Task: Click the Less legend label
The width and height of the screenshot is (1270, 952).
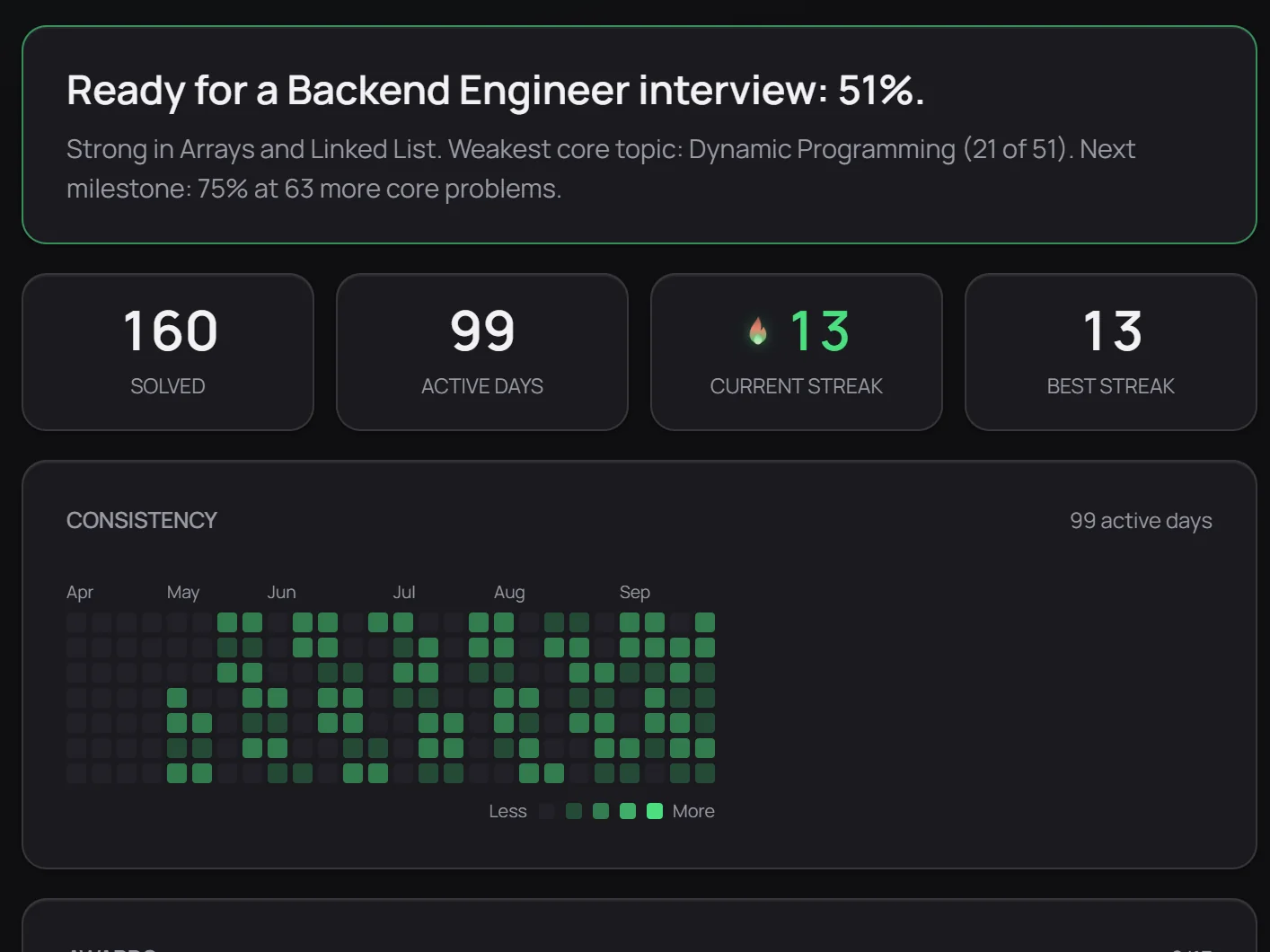Action: (x=507, y=811)
